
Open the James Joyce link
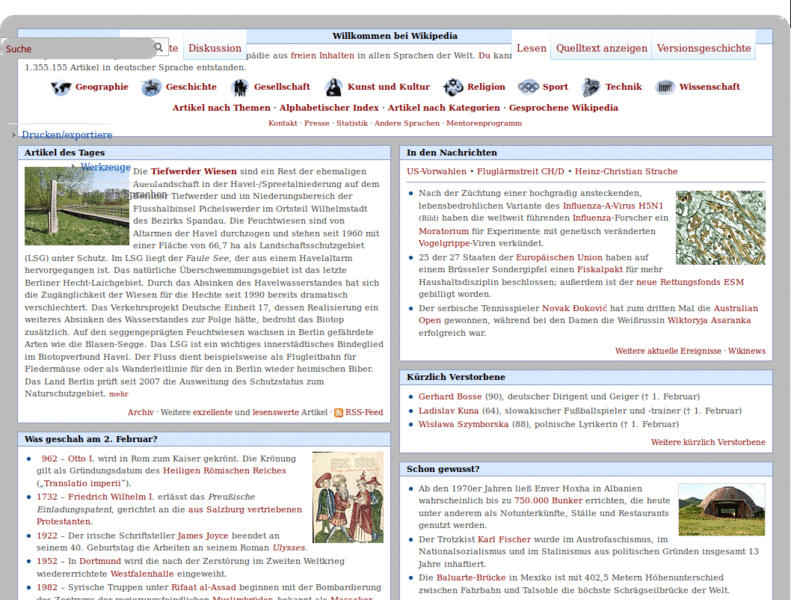click(x=203, y=536)
